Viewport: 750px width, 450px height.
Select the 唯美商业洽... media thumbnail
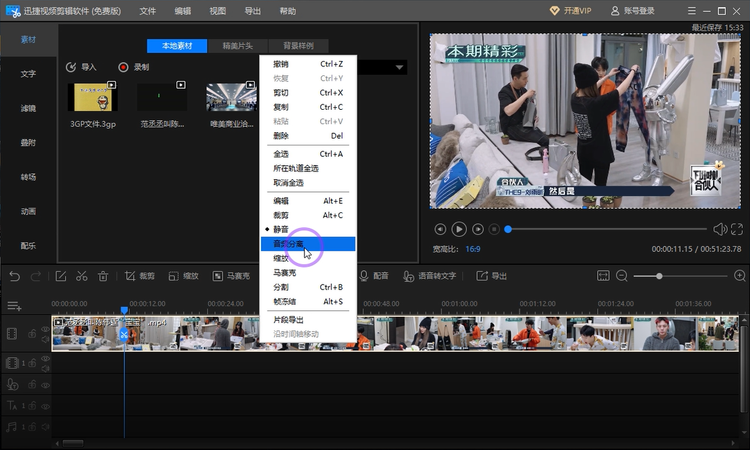click(232, 97)
